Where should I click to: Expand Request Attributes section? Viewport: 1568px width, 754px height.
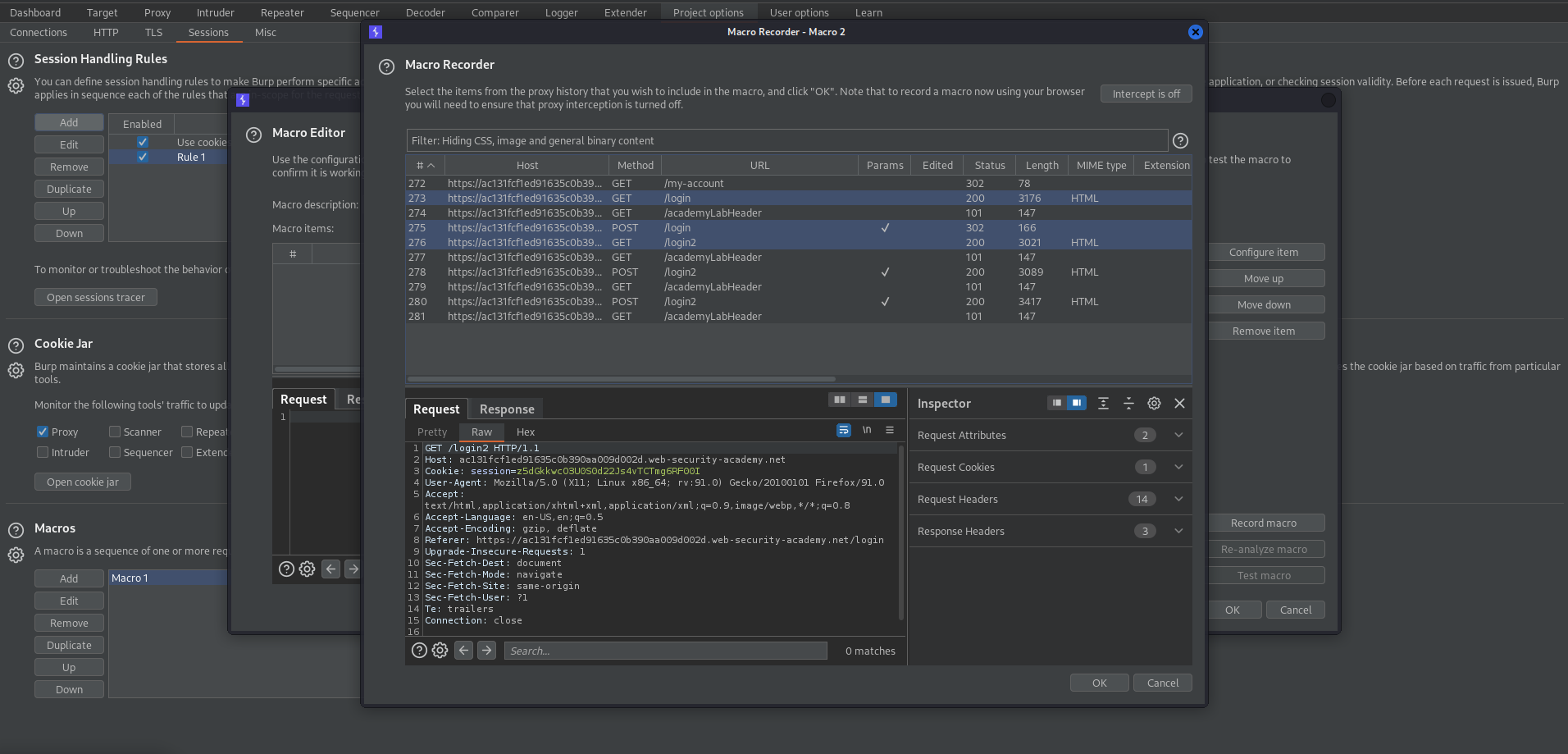click(x=1178, y=435)
